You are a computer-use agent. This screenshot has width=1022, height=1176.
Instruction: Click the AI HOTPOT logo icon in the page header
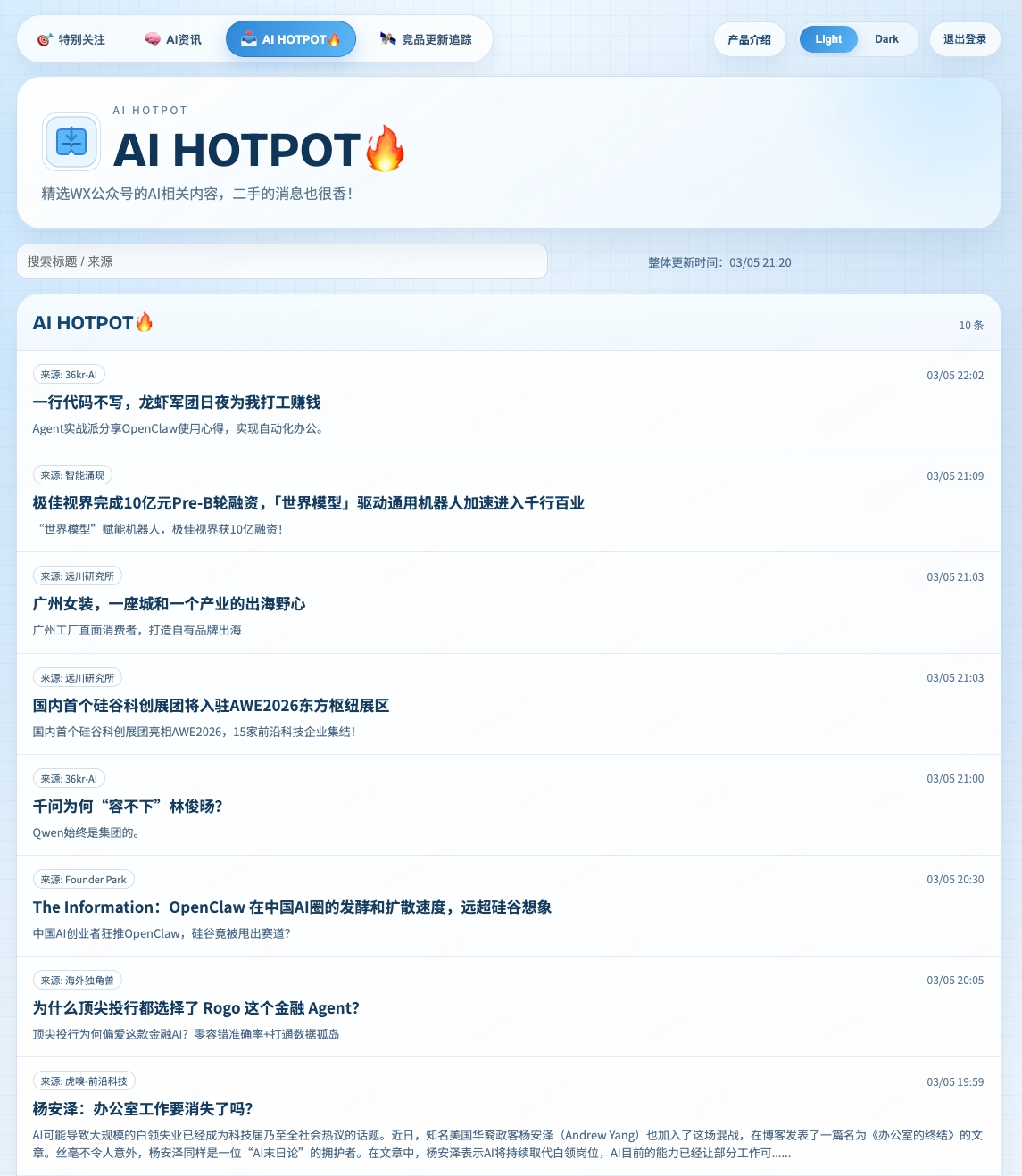[x=71, y=141]
